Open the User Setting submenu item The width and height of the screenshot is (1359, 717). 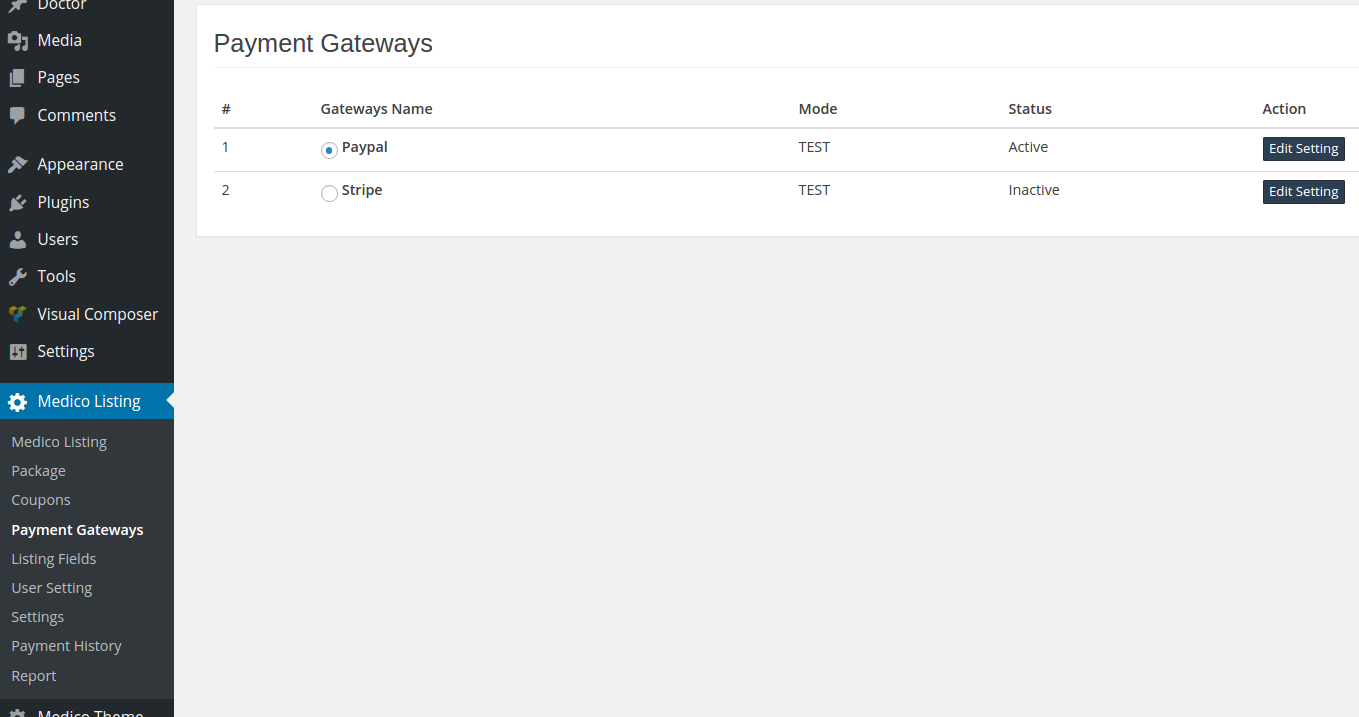pyautogui.click(x=52, y=588)
